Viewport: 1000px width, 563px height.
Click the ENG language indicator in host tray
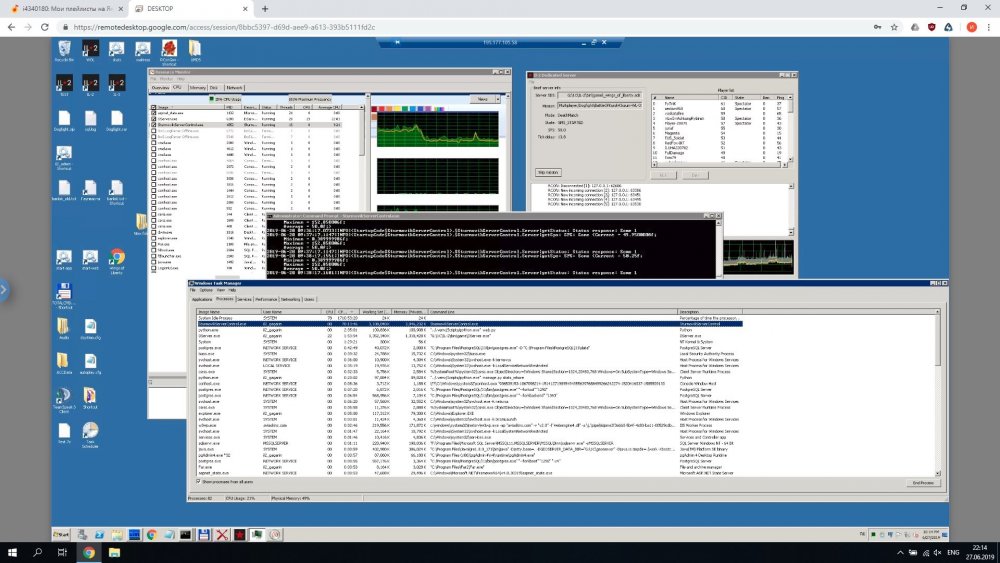[953, 552]
